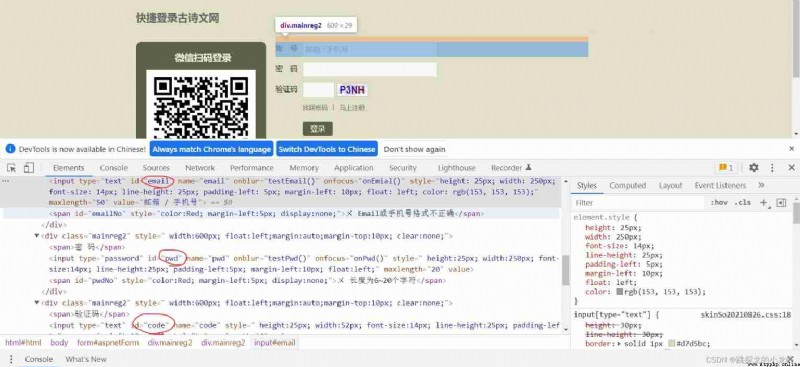Open DevTools settings gear
The image size is (800, 367).
[x=754, y=167]
